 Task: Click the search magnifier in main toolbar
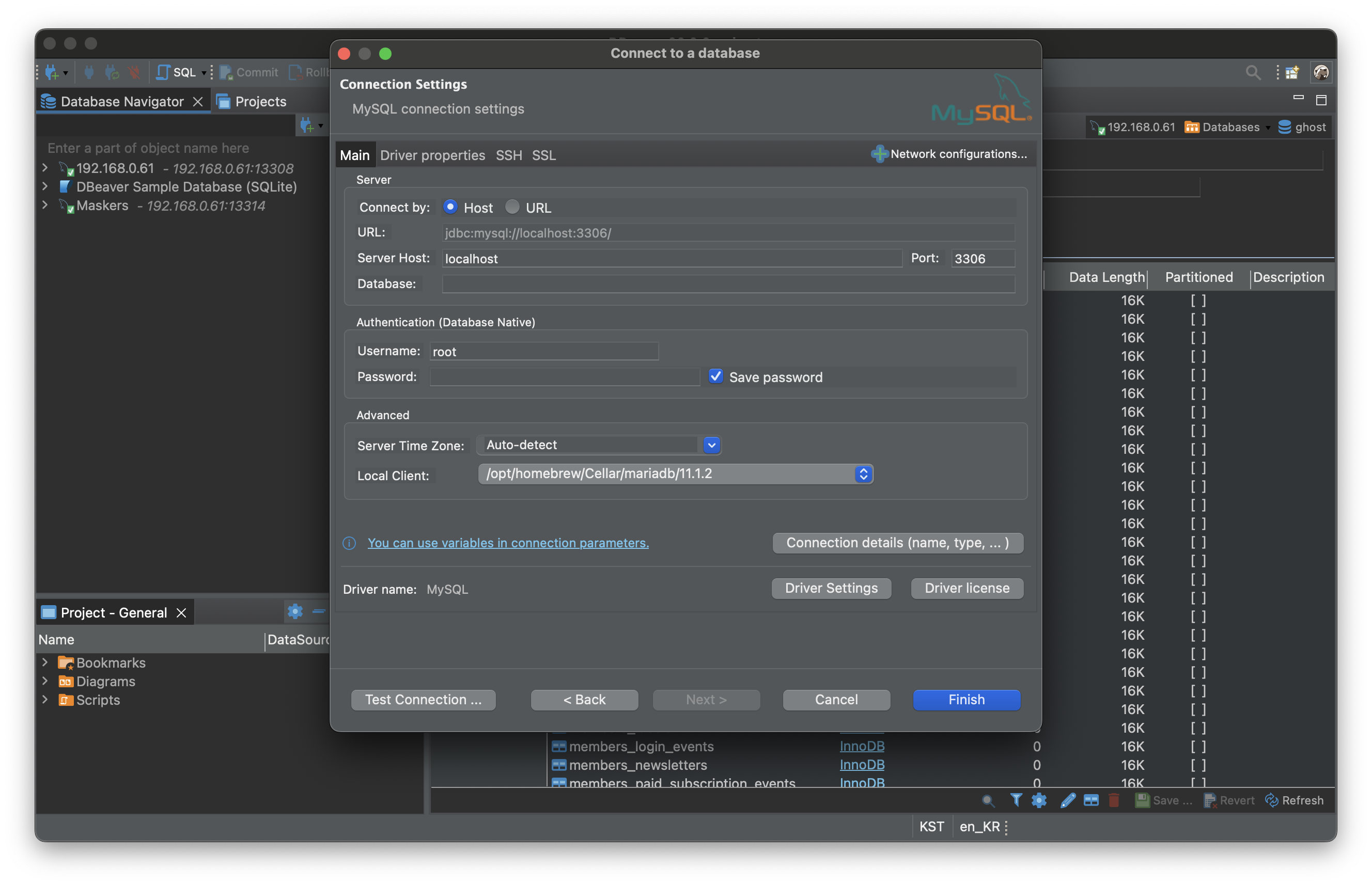tap(1253, 72)
